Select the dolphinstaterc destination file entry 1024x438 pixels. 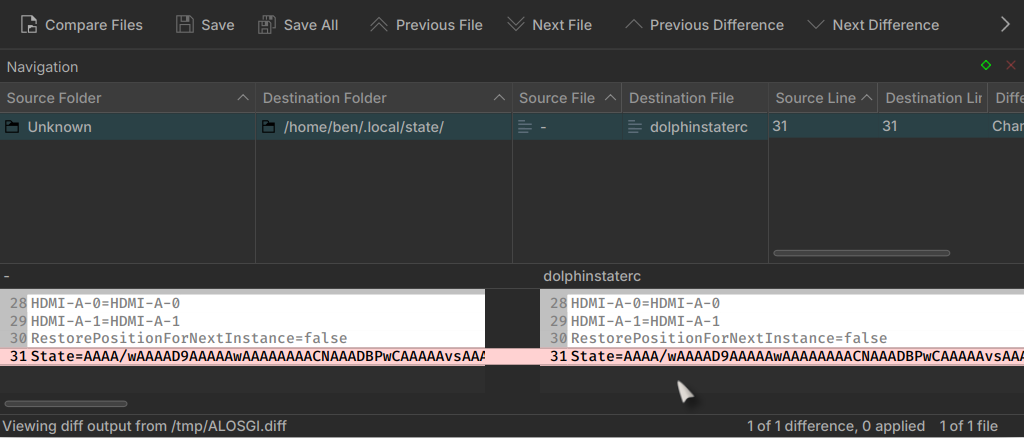point(698,127)
